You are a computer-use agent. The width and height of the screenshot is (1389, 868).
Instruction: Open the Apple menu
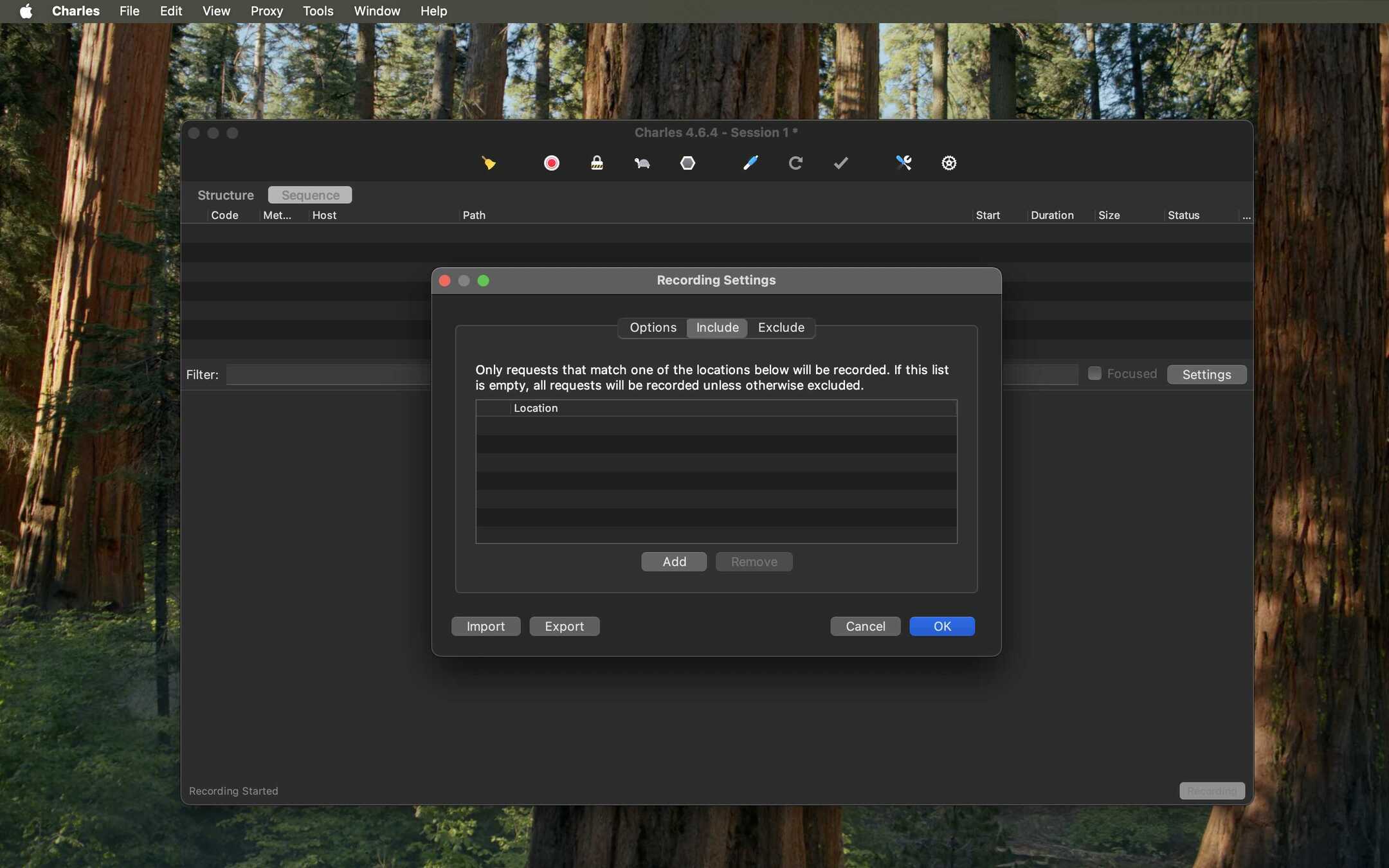coord(26,11)
